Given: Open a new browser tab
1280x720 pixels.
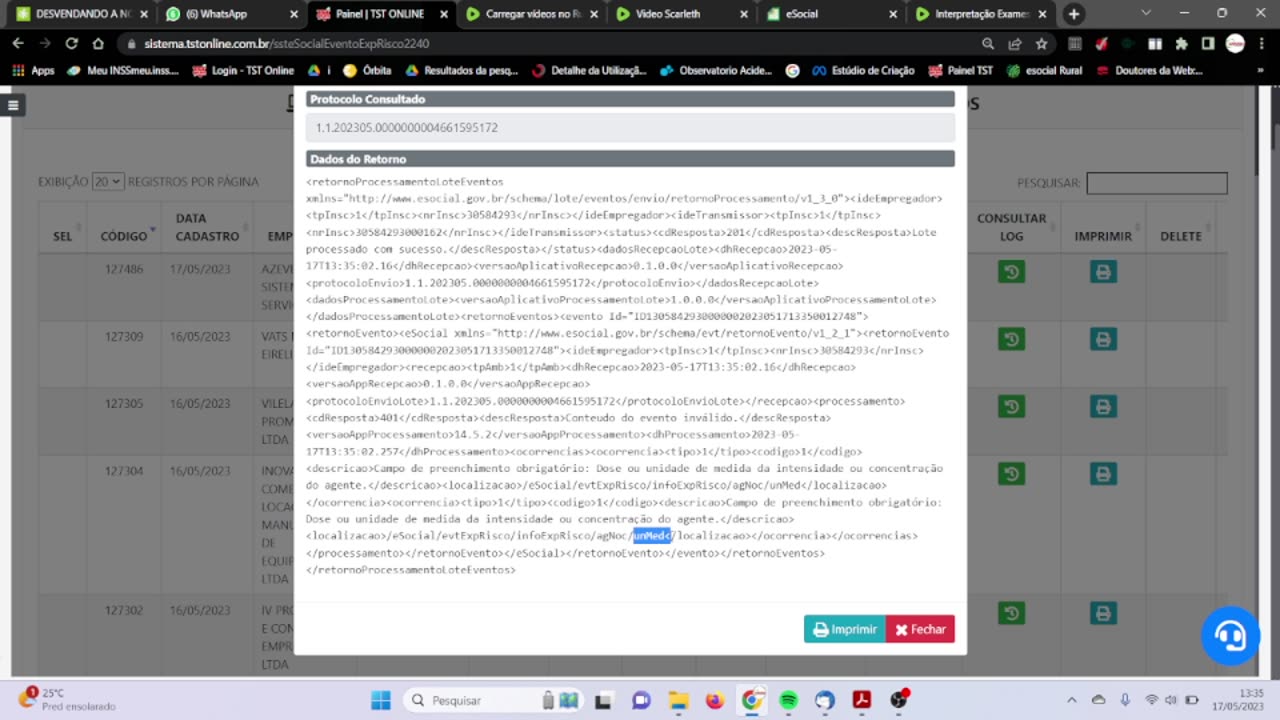Looking at the screenshot, I should [1073, 14].
